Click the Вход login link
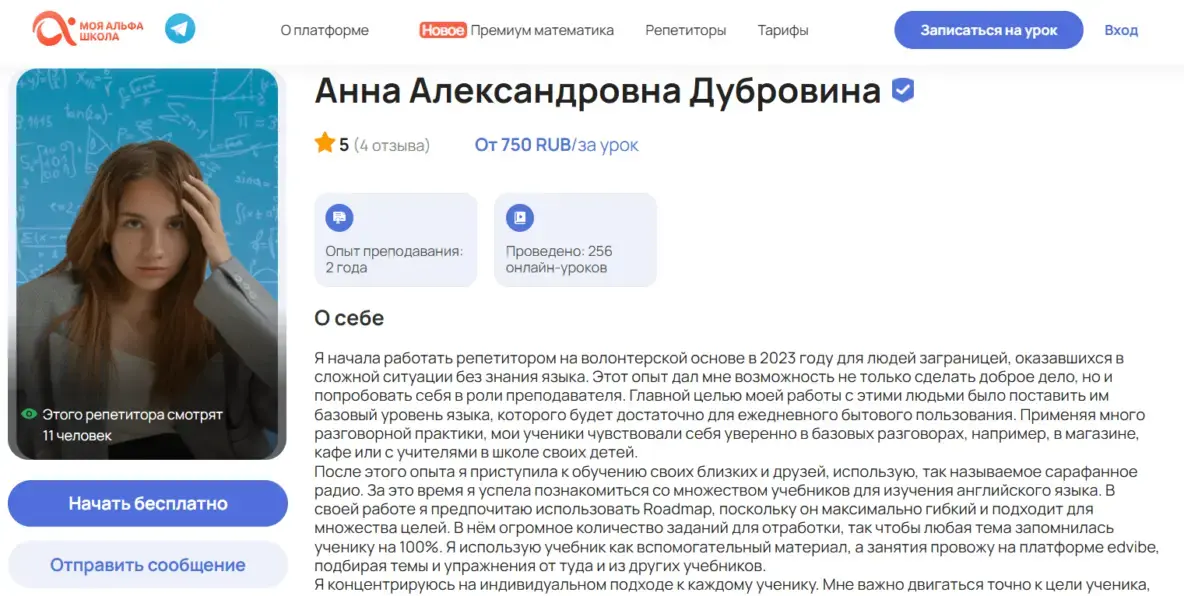1184x596 pixels. 1121,30
